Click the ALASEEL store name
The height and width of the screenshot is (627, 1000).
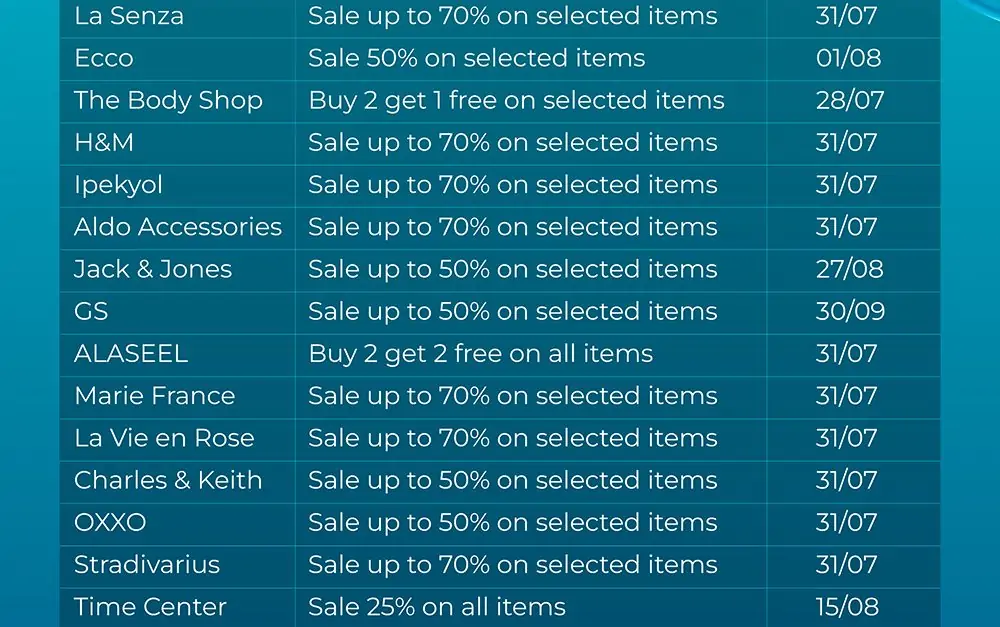[131, 353]
